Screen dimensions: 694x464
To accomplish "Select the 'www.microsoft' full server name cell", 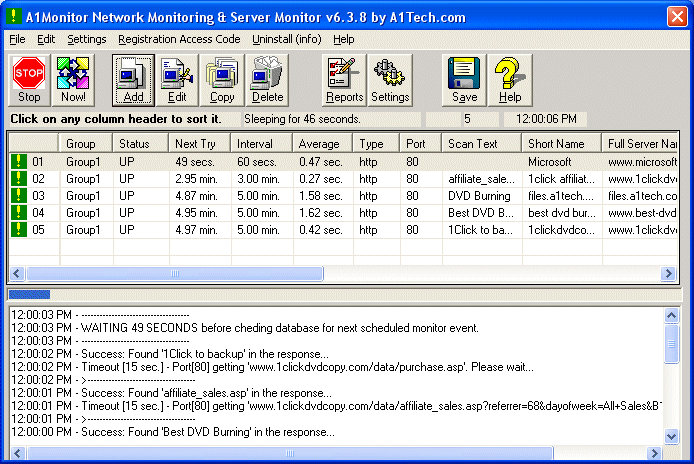I will click(640, 162).
